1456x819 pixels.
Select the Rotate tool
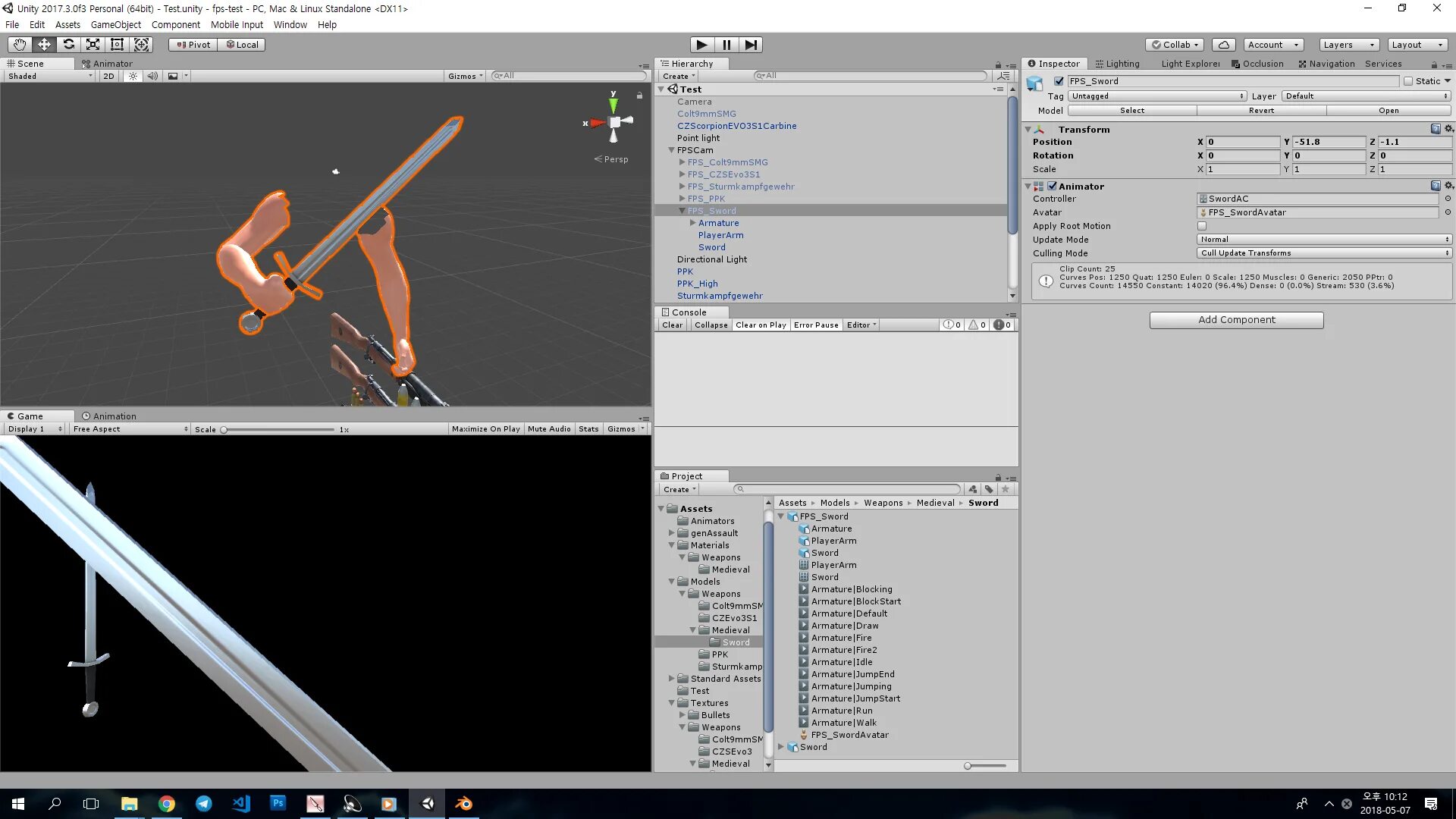(x=68, y=45)
